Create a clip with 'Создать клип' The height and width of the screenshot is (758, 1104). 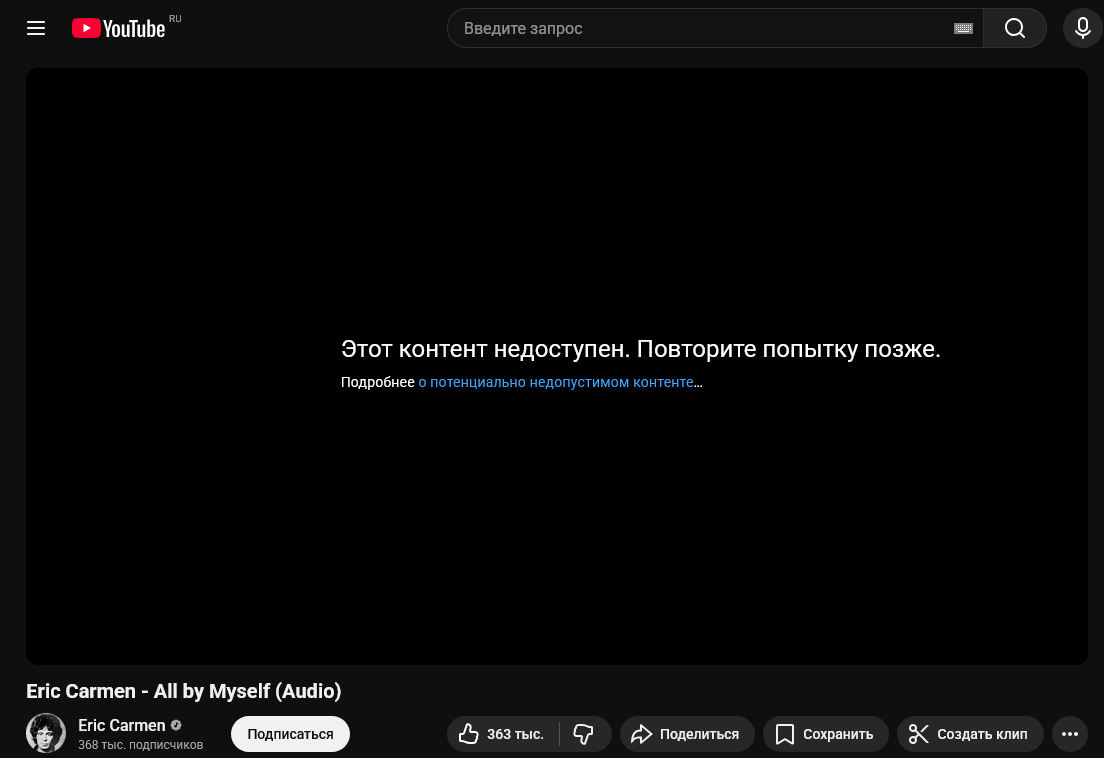pyautogui.click(x=970, y=734)
